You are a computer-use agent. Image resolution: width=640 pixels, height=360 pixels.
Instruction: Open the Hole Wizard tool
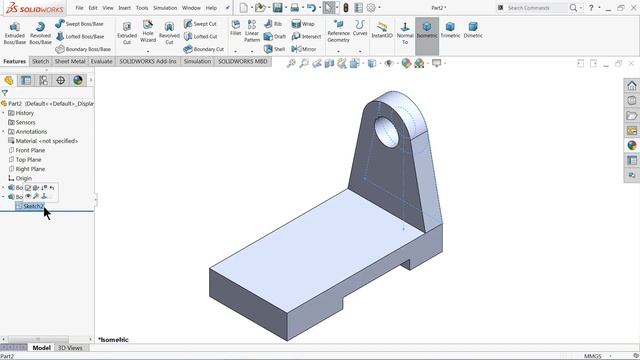148,32
